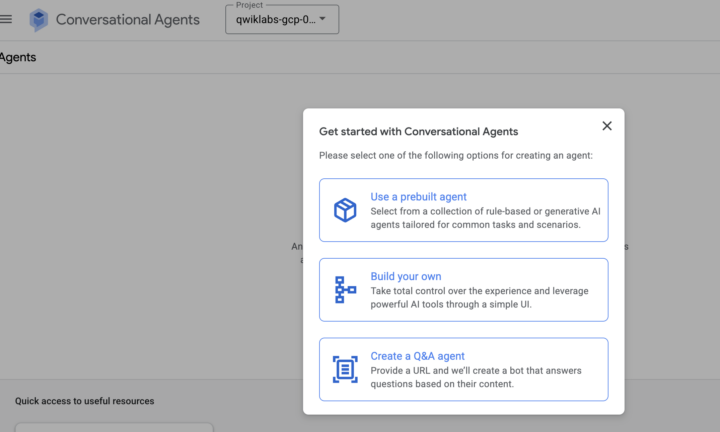Viewport: 720px width, 432px height.
Task: Click the prebuilt agent cube icon
Action: [x=345, y=210]
